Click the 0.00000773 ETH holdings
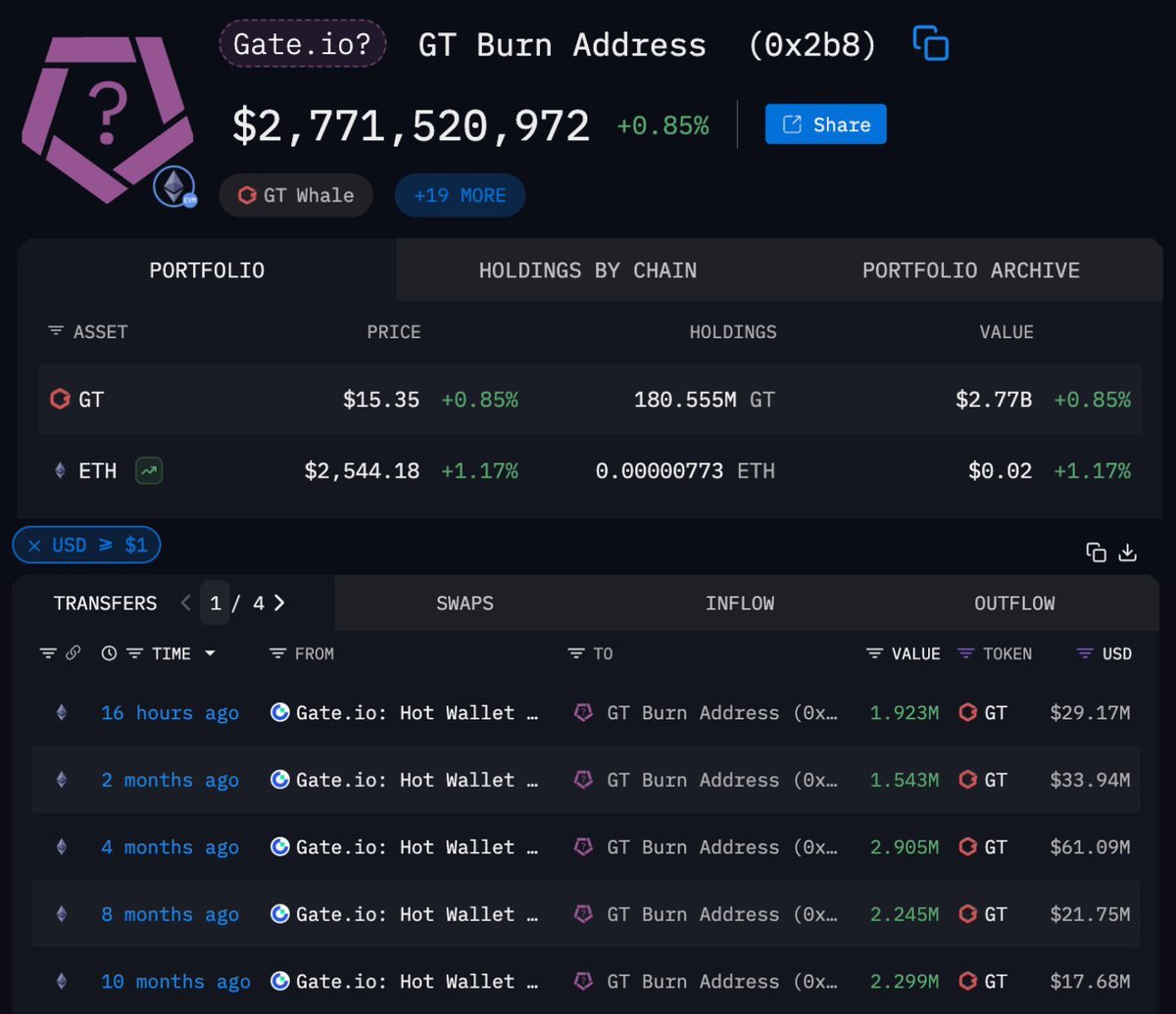1176x1014 pixels. [685, 471]
